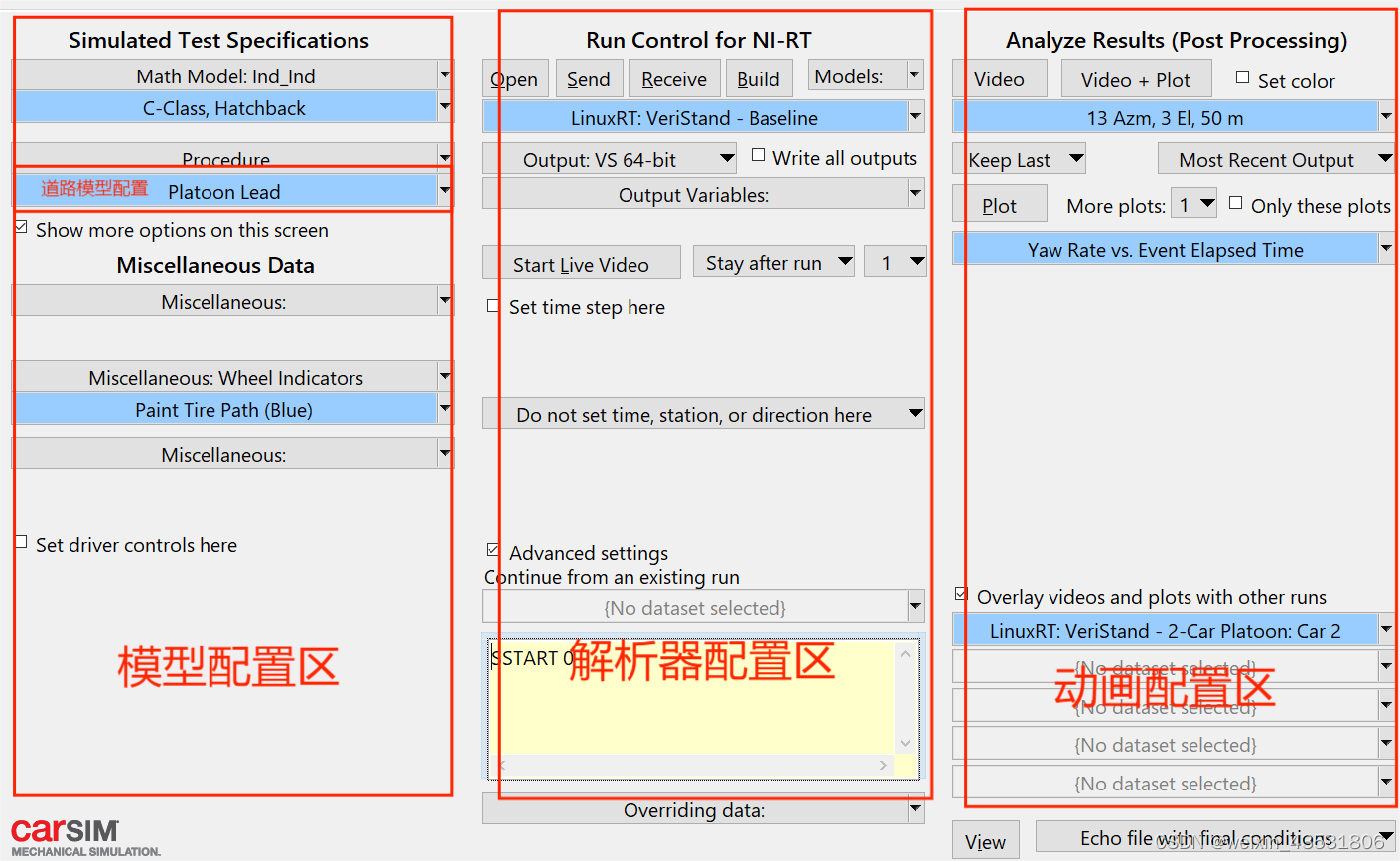Enable Set color checkbox
The height and width of the screenshot is (861, 1400).
click(1242, 77)
